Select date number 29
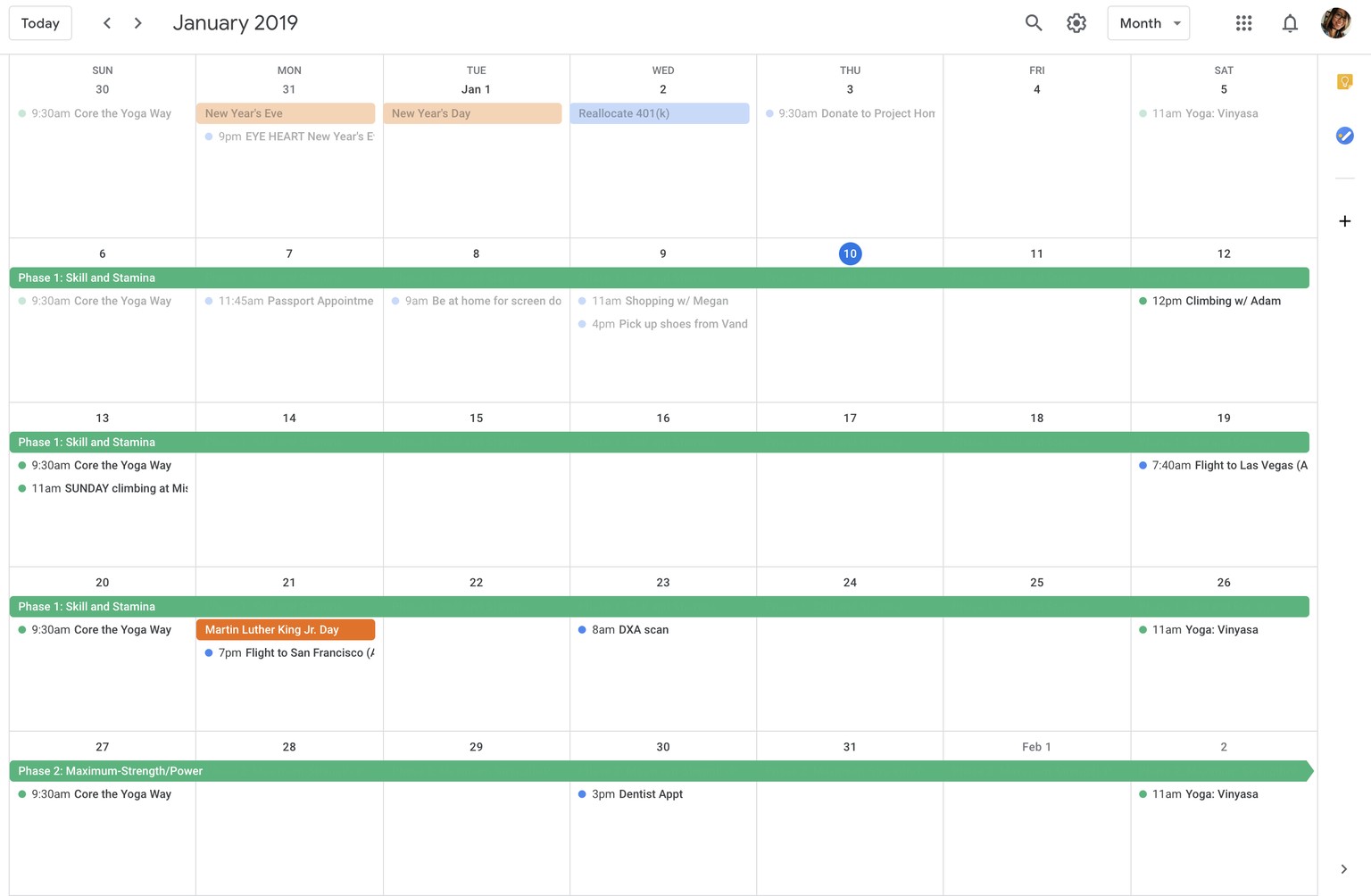The width and height of the screenshot is (1371, 896). click(x=476, y=746)
